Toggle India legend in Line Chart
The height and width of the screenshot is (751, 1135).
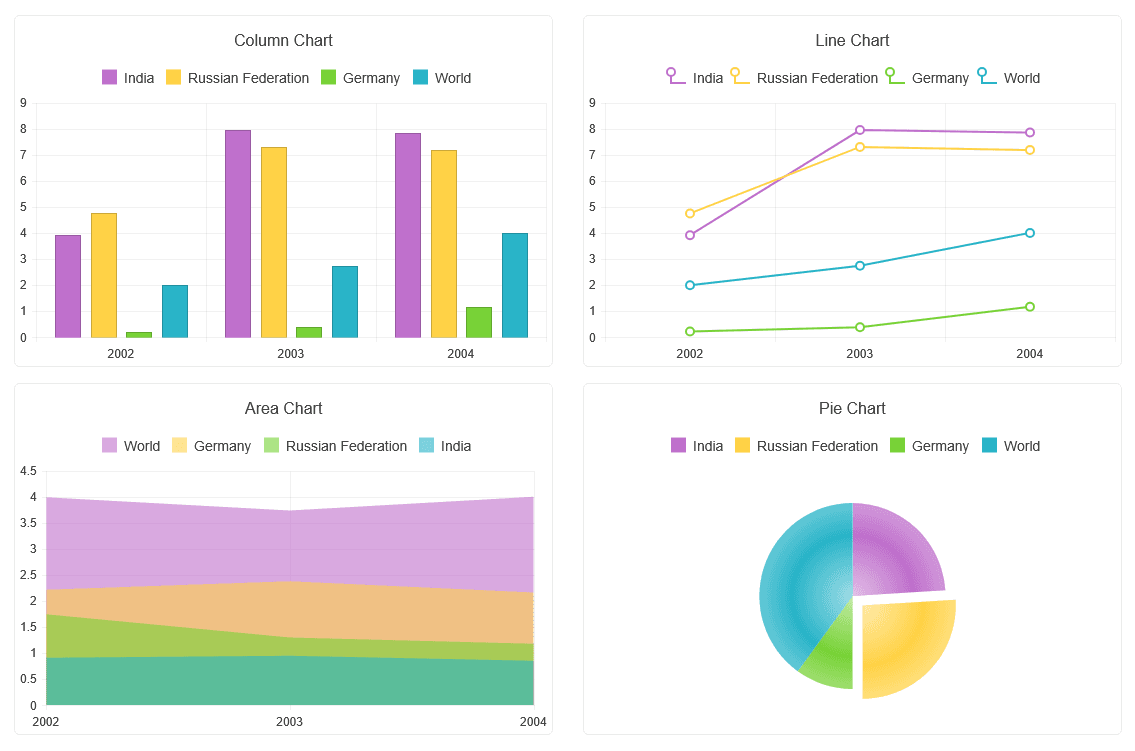[x=695, y=77]
